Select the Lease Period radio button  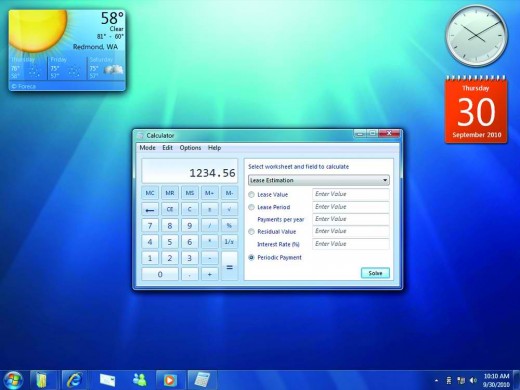[252, 207]
